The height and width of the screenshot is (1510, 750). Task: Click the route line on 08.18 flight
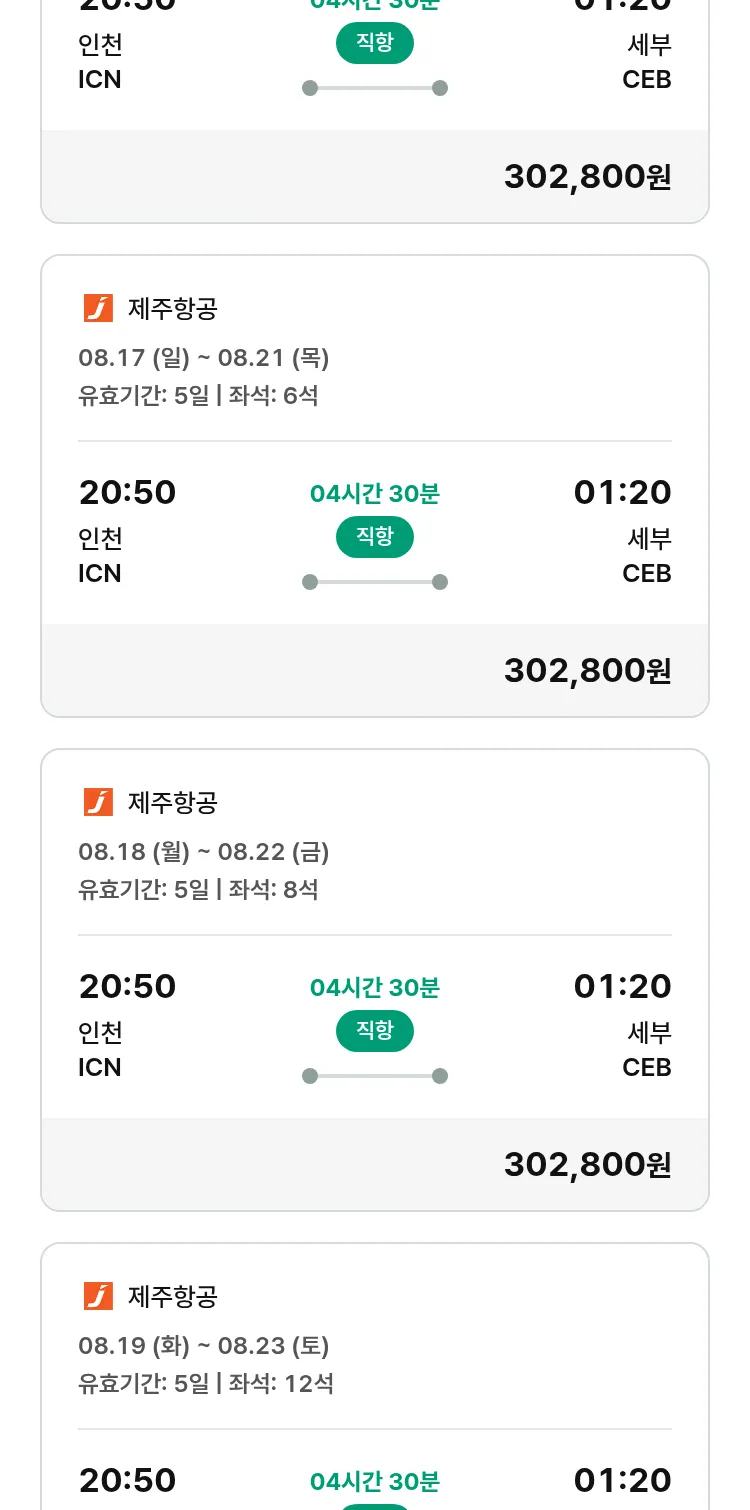[x=375, y=1076]
